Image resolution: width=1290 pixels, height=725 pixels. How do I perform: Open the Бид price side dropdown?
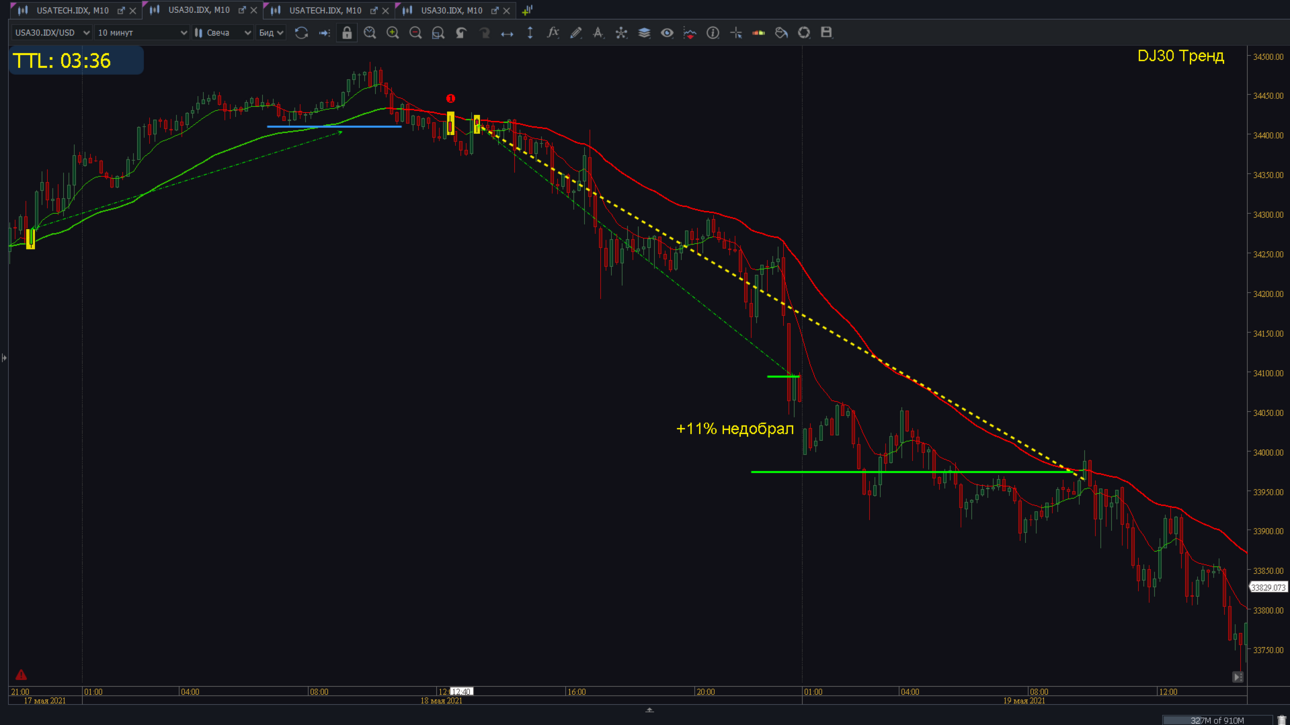(271, 33)
